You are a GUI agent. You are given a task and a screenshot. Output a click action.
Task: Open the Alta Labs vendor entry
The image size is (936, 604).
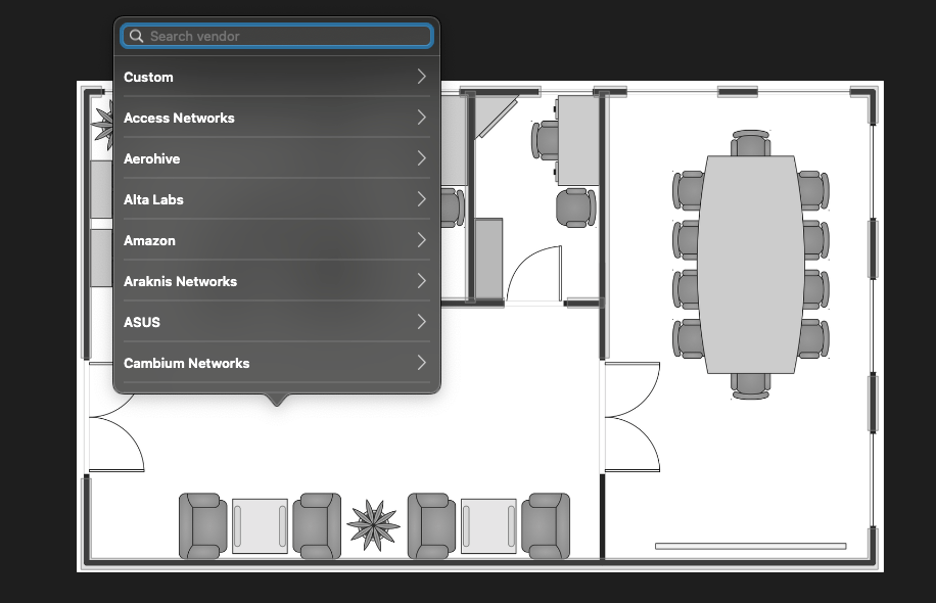point(276,199)
